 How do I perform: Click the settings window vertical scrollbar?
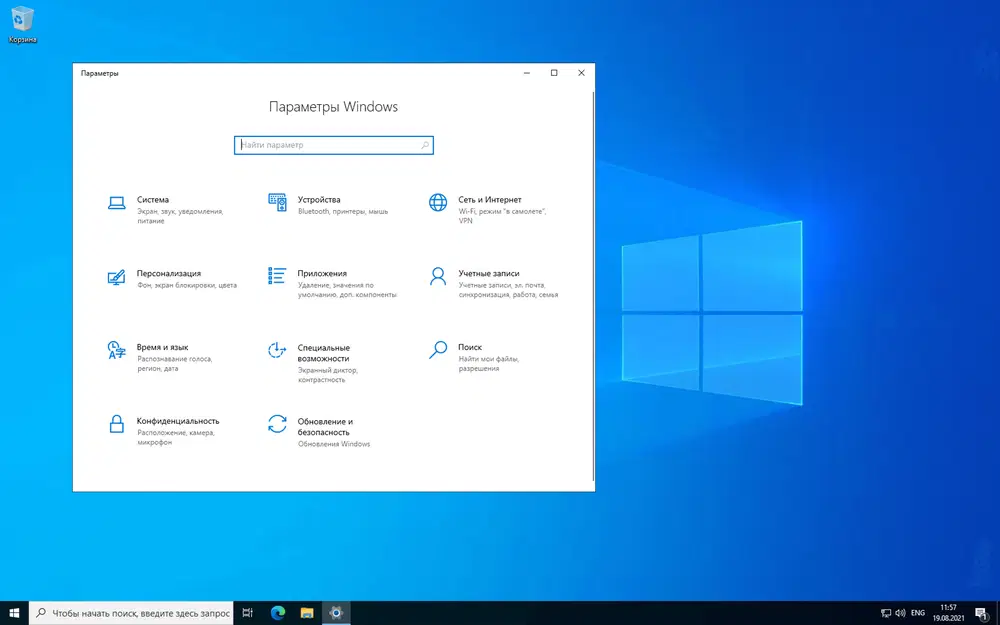point(593,287)
